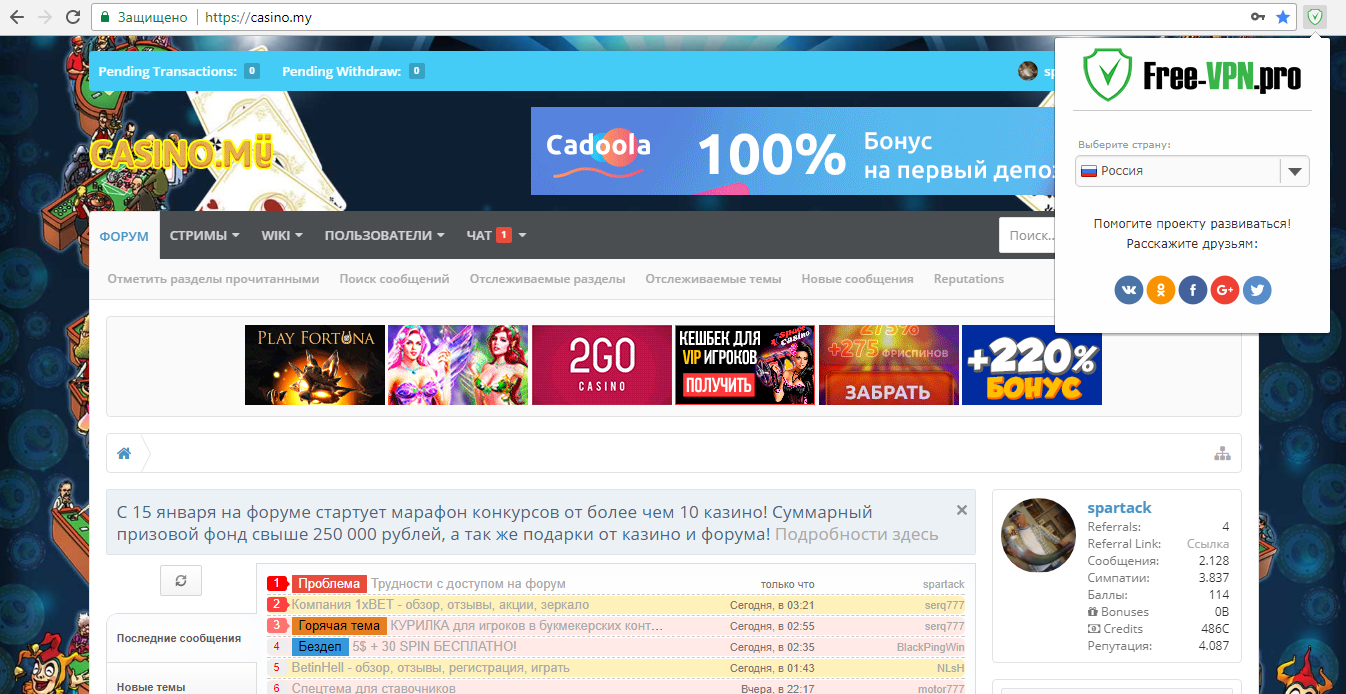This screenshot has width=1346, height=694.
Task: Click the home breadcrumb icon
Action: coord(124,453)
